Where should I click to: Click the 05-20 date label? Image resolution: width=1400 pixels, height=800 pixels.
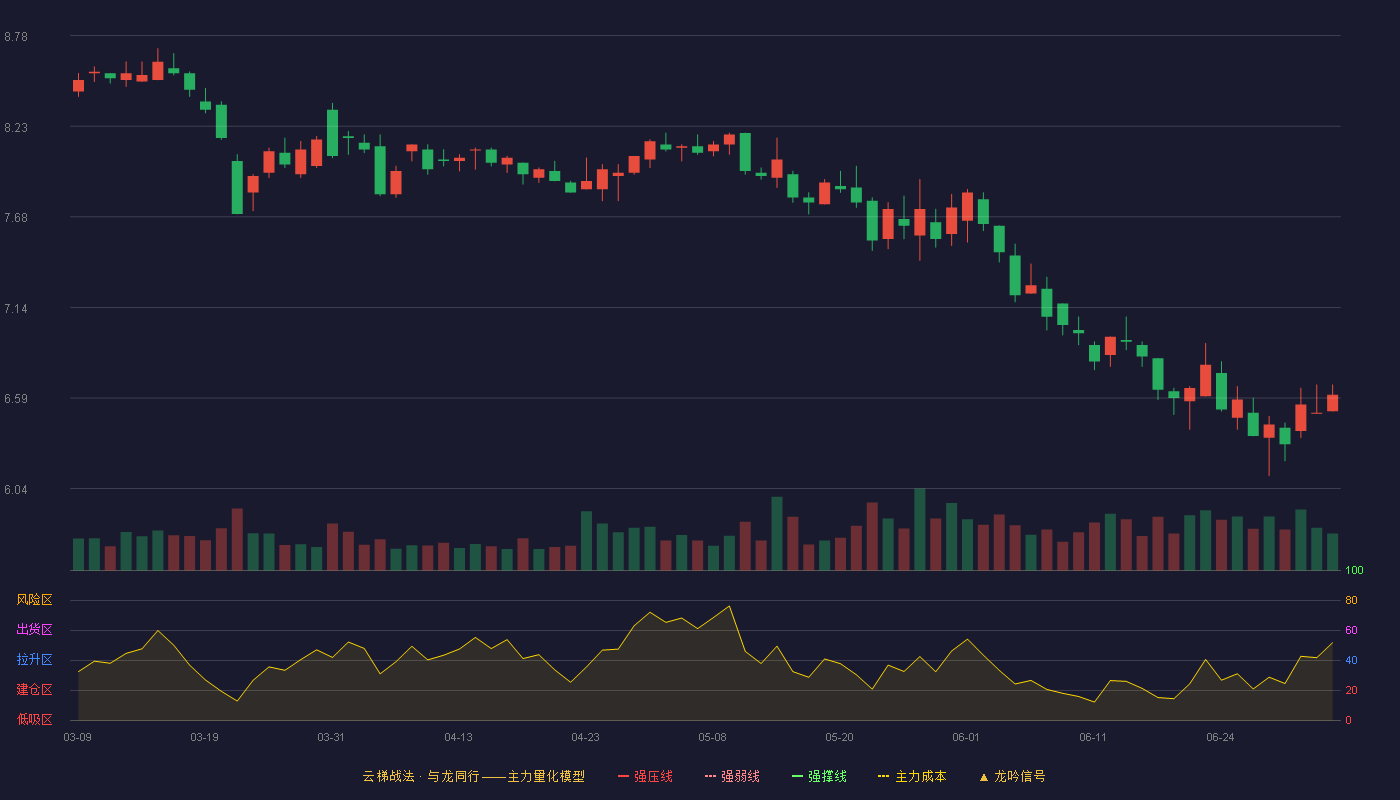[x=839, y=737]
